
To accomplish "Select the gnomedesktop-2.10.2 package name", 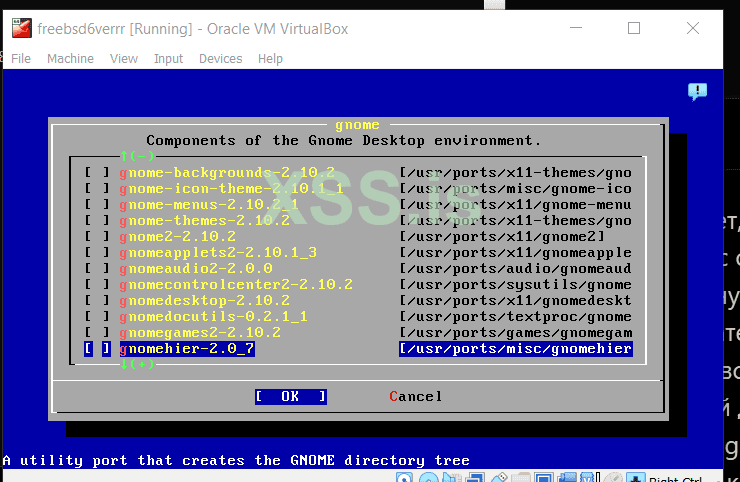I will [204, 301].
